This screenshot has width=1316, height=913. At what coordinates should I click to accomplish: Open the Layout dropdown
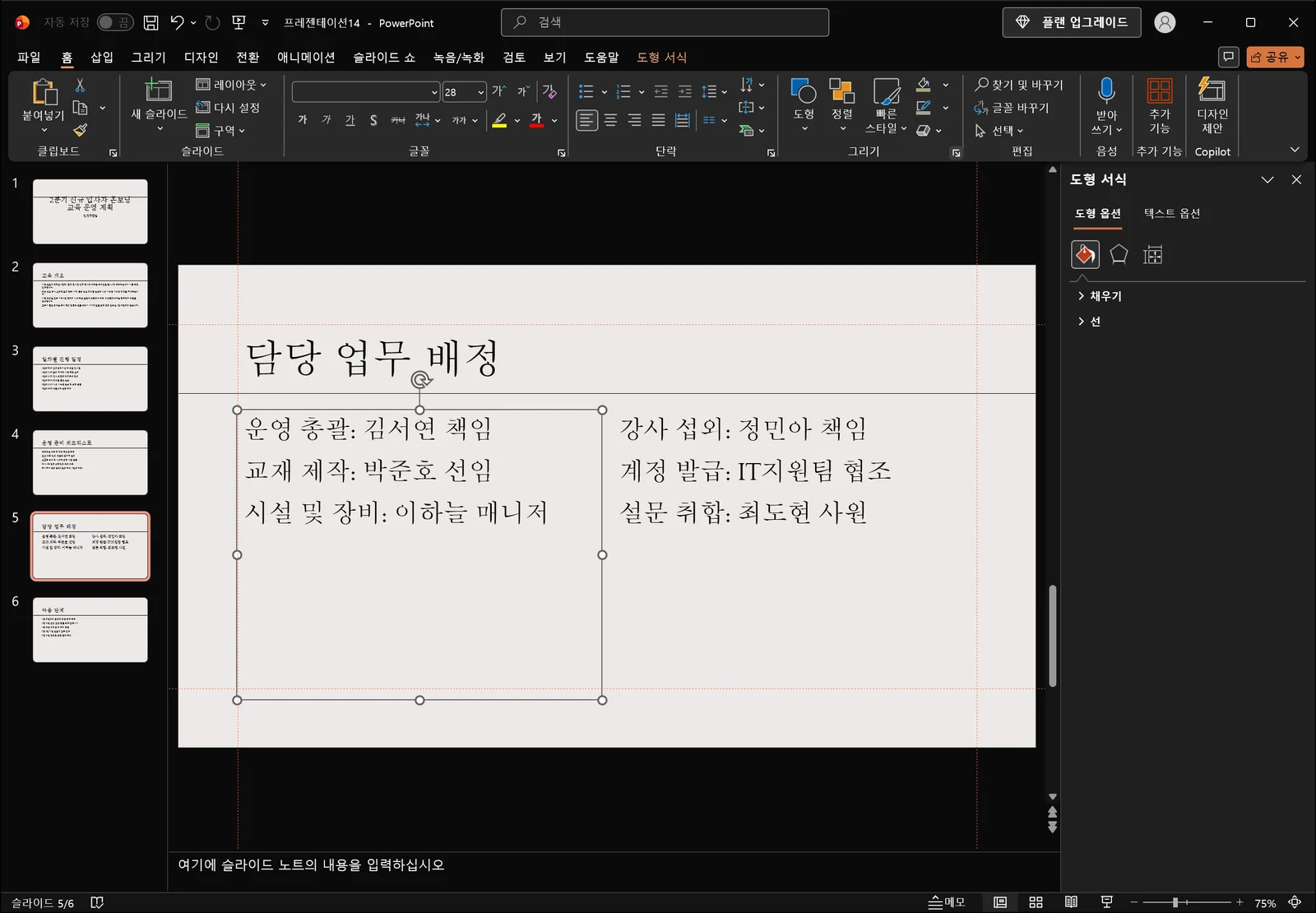tap(231, 85)
